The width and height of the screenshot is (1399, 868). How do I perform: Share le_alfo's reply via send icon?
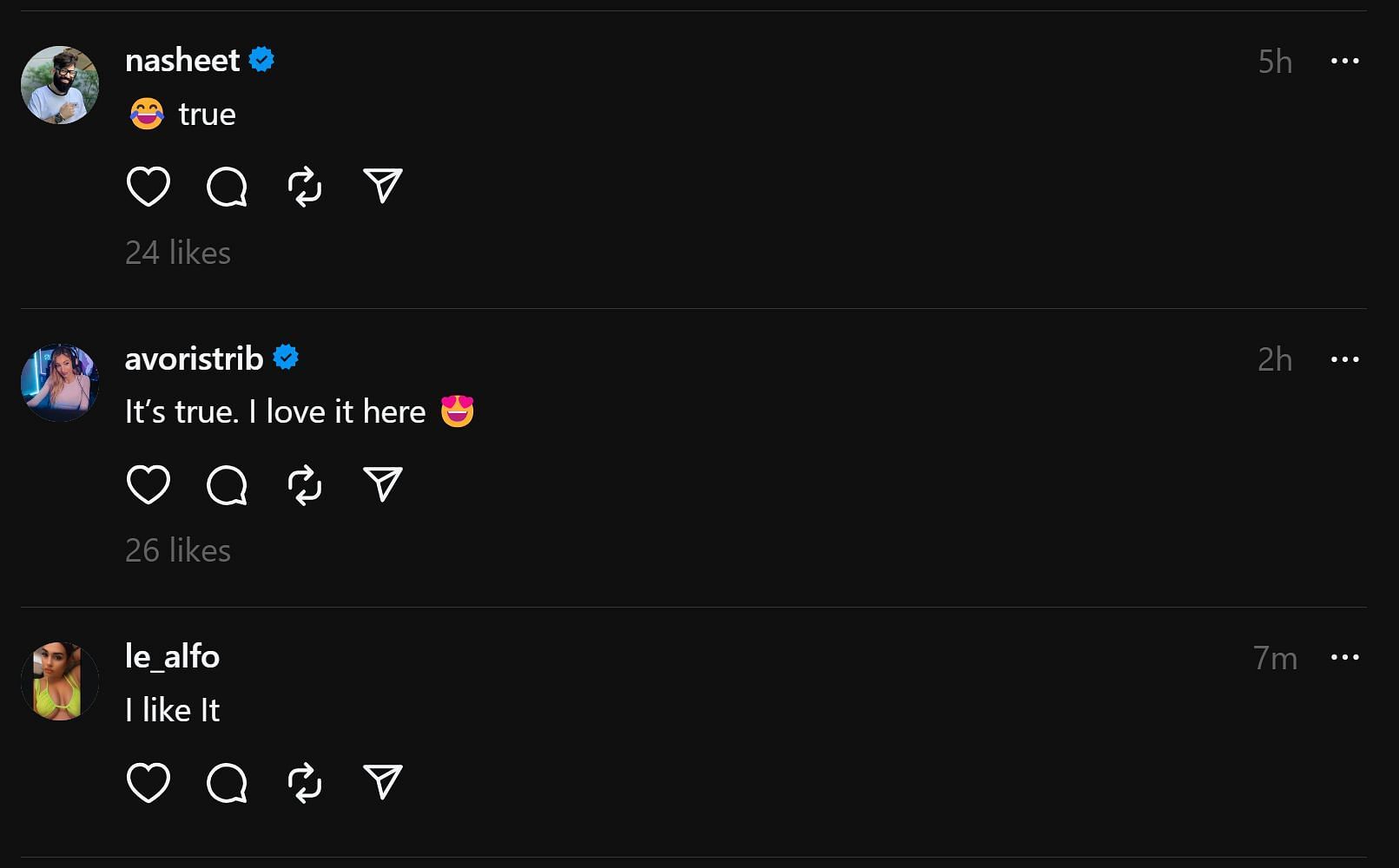(x=383, y=782)
